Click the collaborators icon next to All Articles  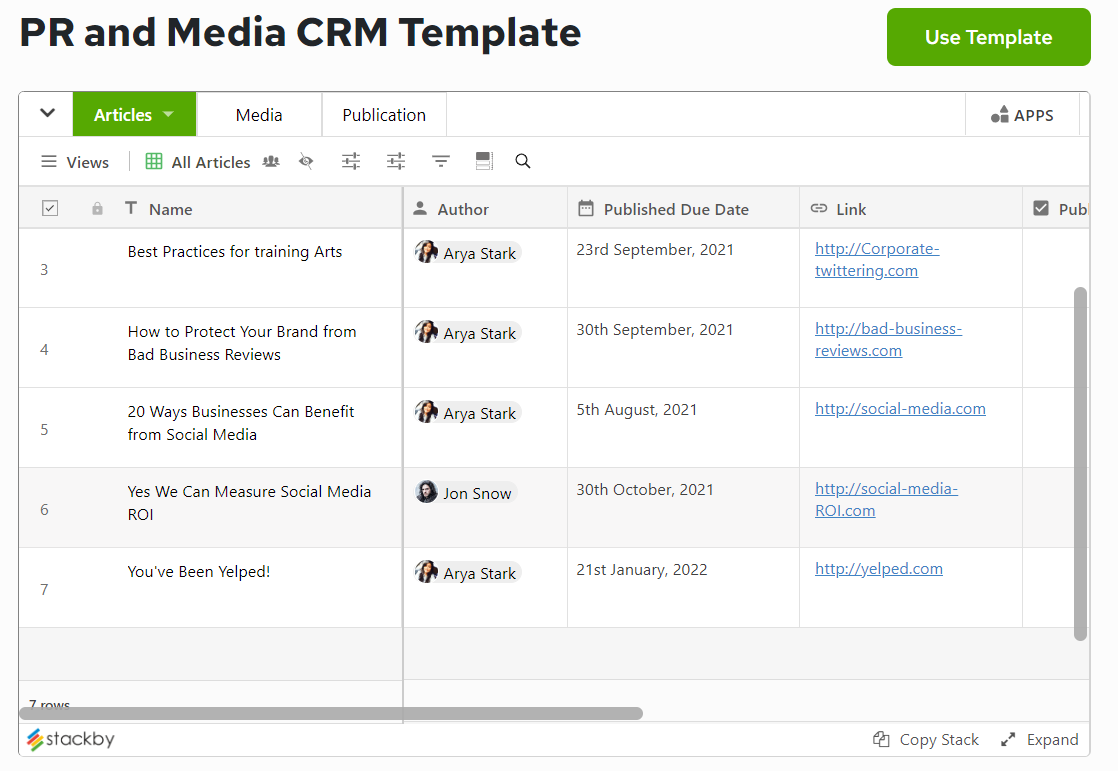click(270, 161)
